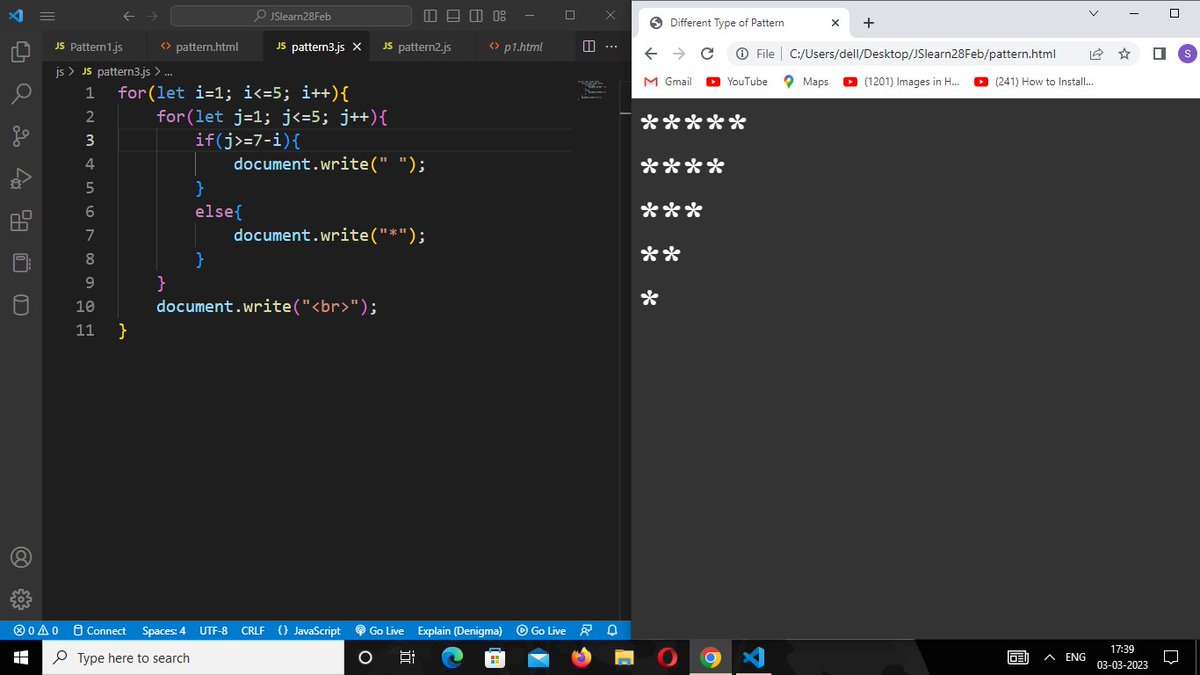Screen dimensions: 1200x675
Task: Split the editor right
Action: click(x=588, y=47)
